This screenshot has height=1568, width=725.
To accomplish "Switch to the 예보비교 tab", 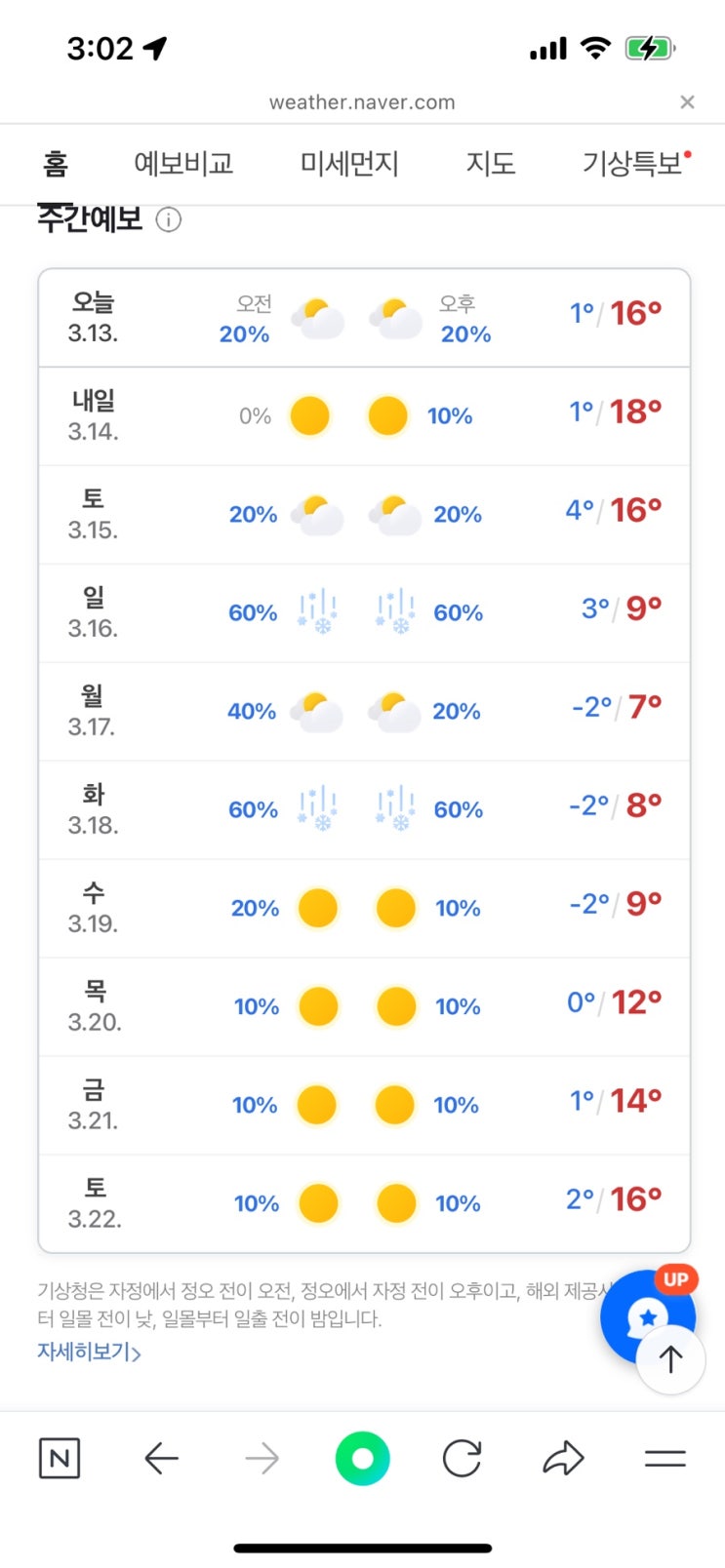I will click(183, 164).
